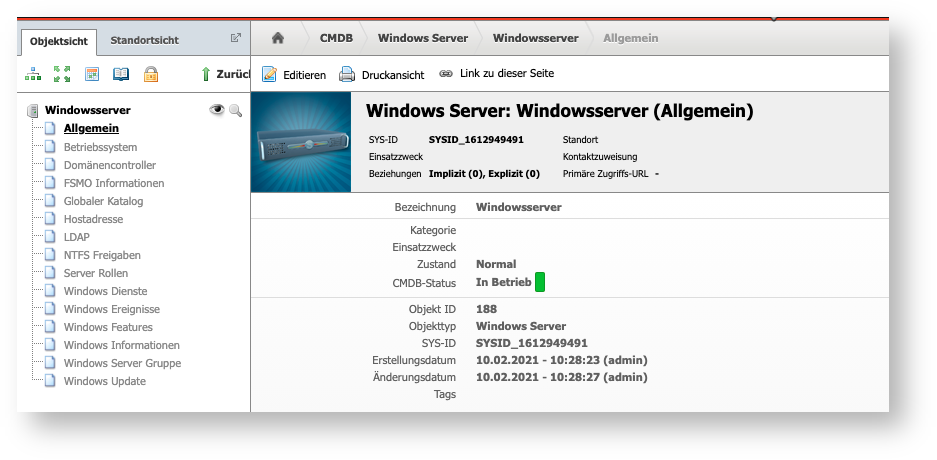The width and height of the screenshot is (937, 460).
Task: Click the Druckansicht printer icon
Action: click(347, 74)
